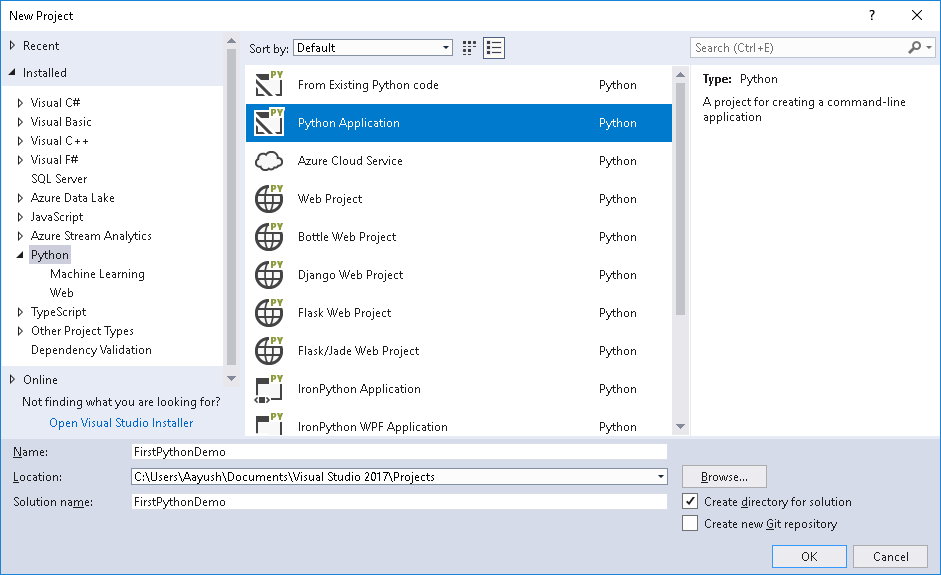Screen dimensions: 941x575
Task: Switch template view to medium list icons
Action: click(494, 48)
